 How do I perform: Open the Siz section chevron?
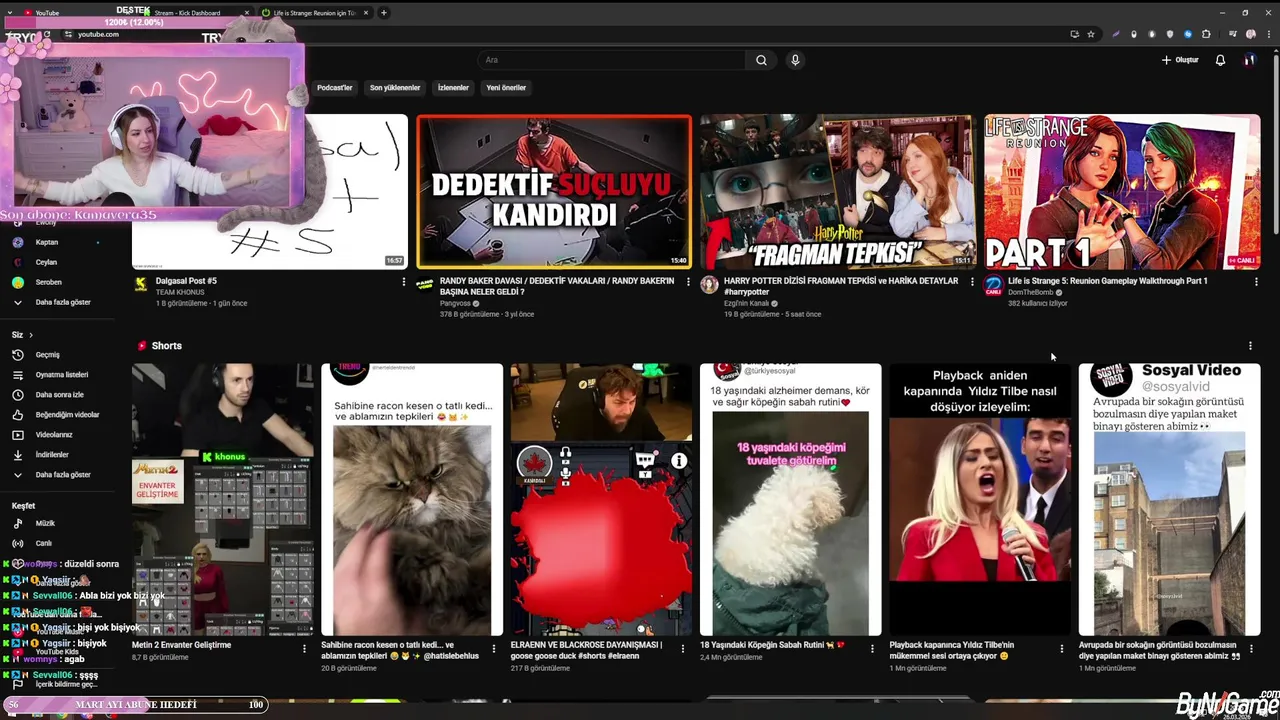(x=31, y=335)
